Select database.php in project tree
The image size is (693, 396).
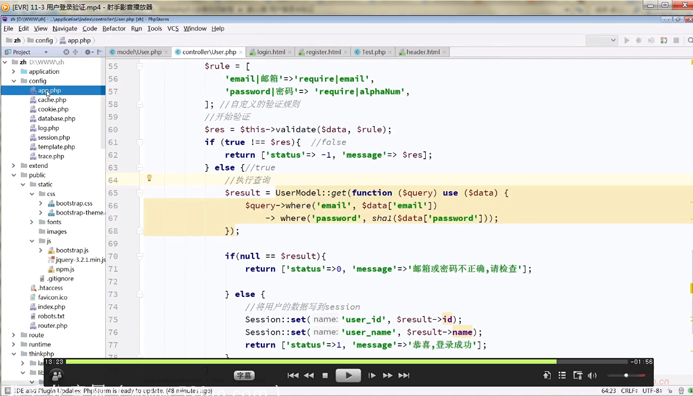56,118
